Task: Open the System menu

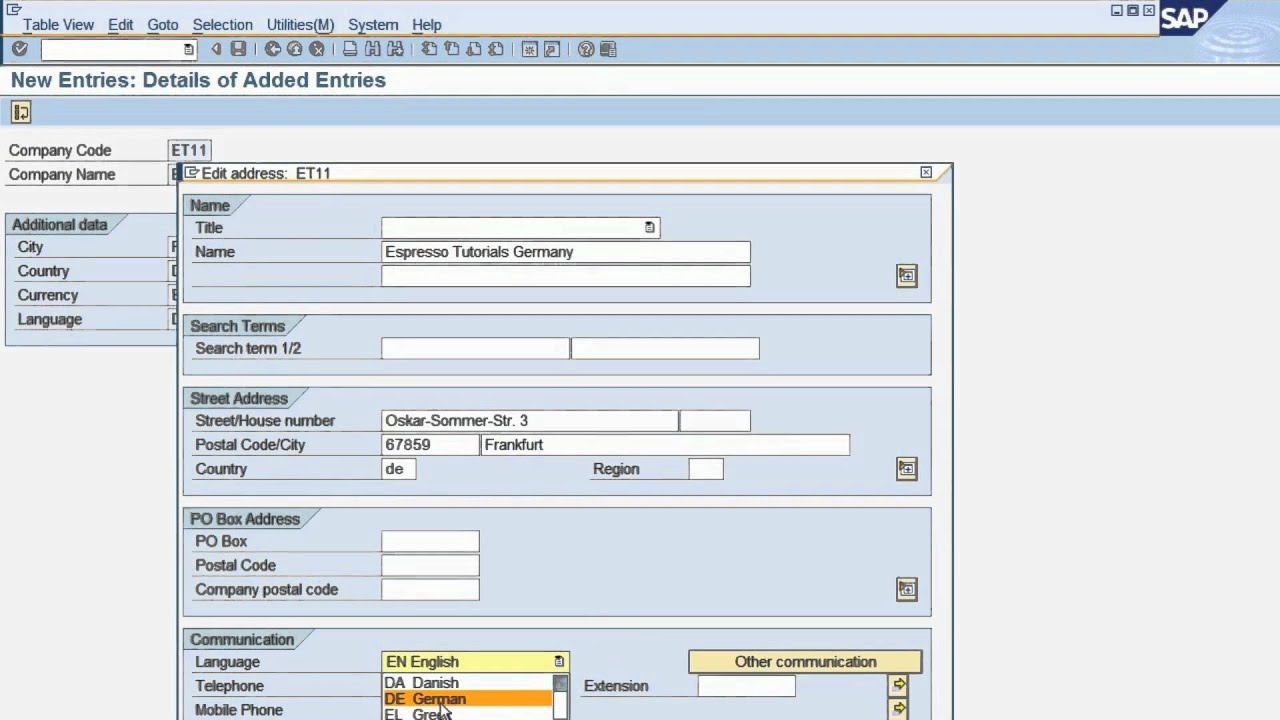Action: (373, 24)
